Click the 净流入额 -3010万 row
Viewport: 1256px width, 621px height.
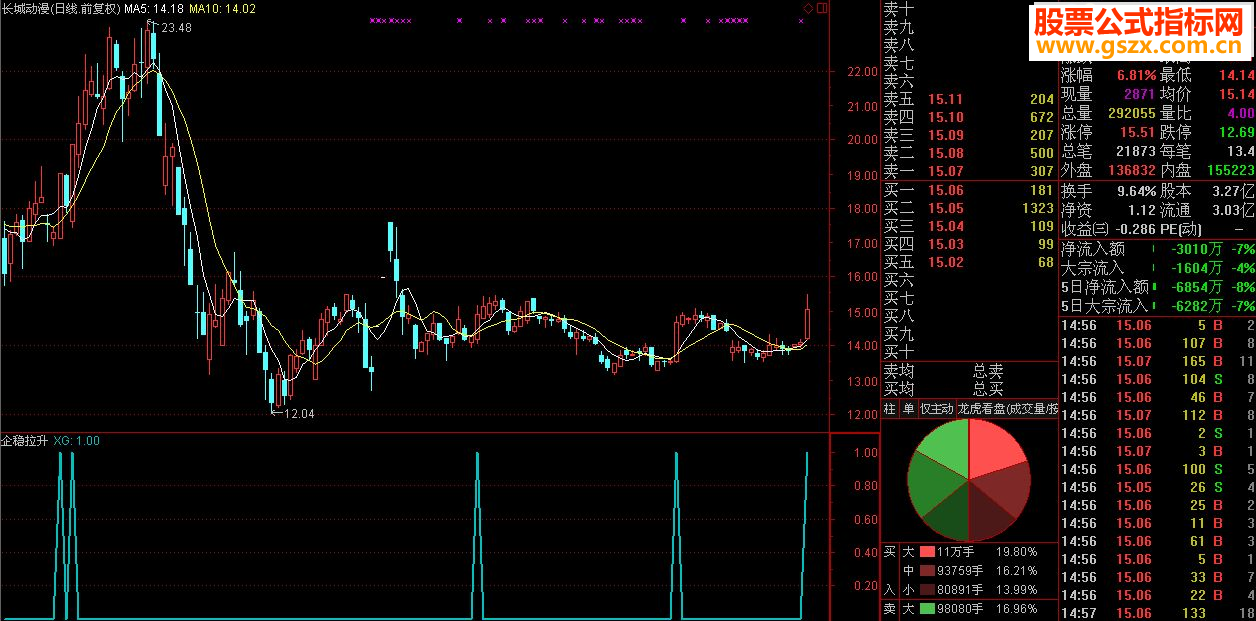coord(1158,249)
